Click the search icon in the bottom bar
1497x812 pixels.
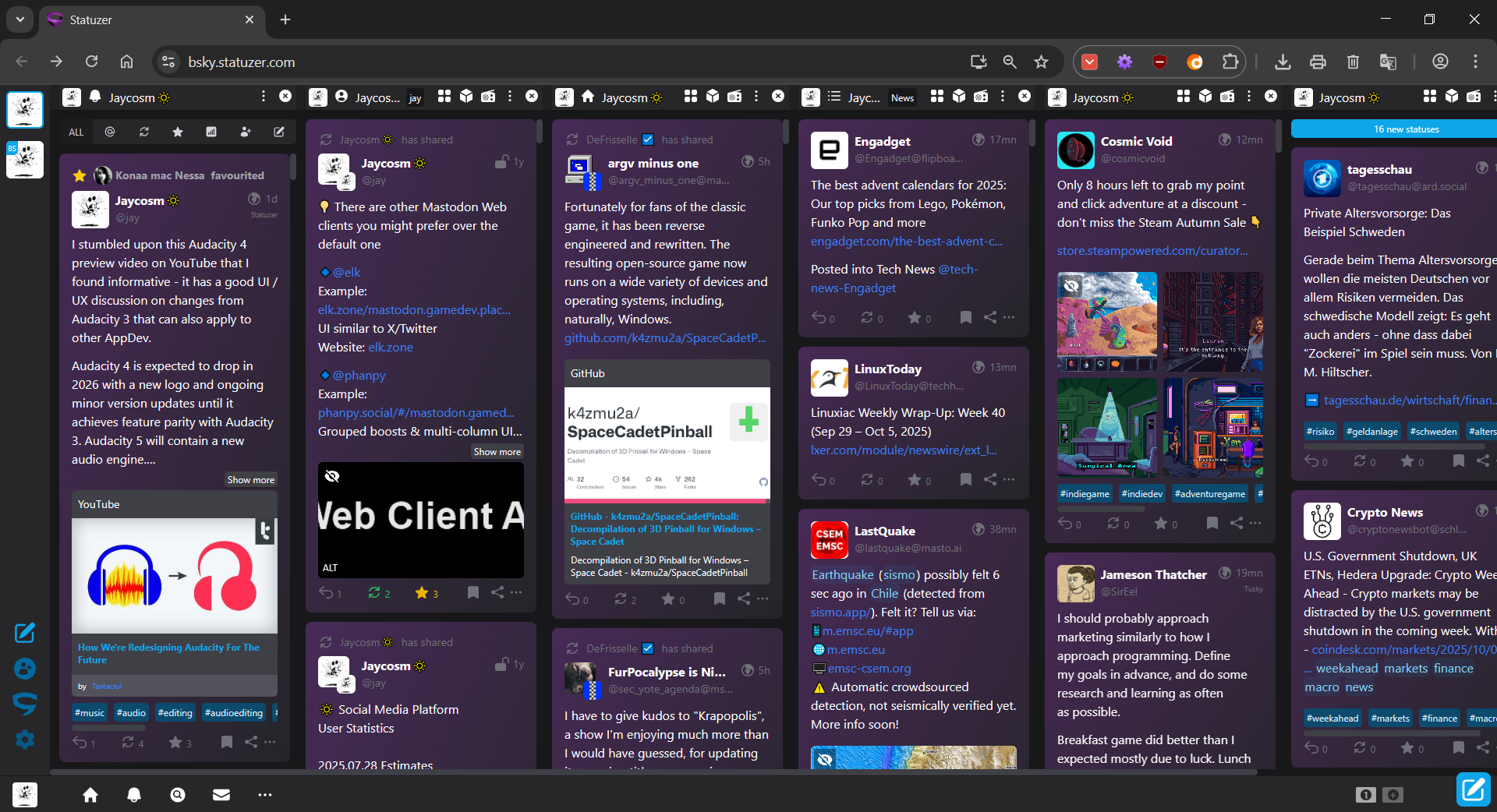178,795
